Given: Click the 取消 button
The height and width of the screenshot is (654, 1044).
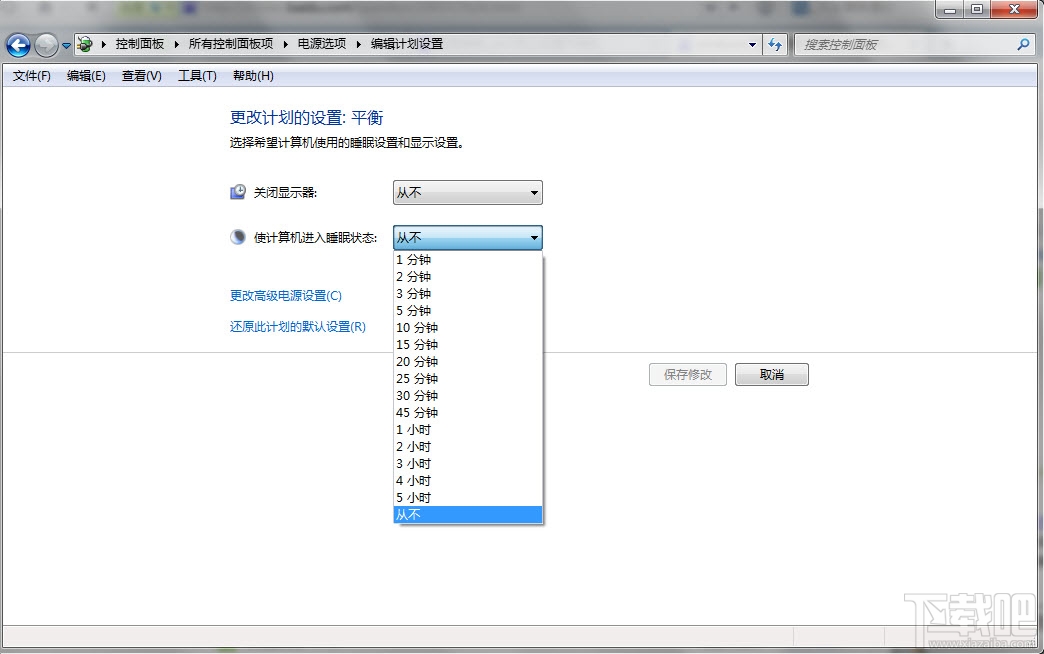Looking at the screenshot, I should click(x=771, y=373).
